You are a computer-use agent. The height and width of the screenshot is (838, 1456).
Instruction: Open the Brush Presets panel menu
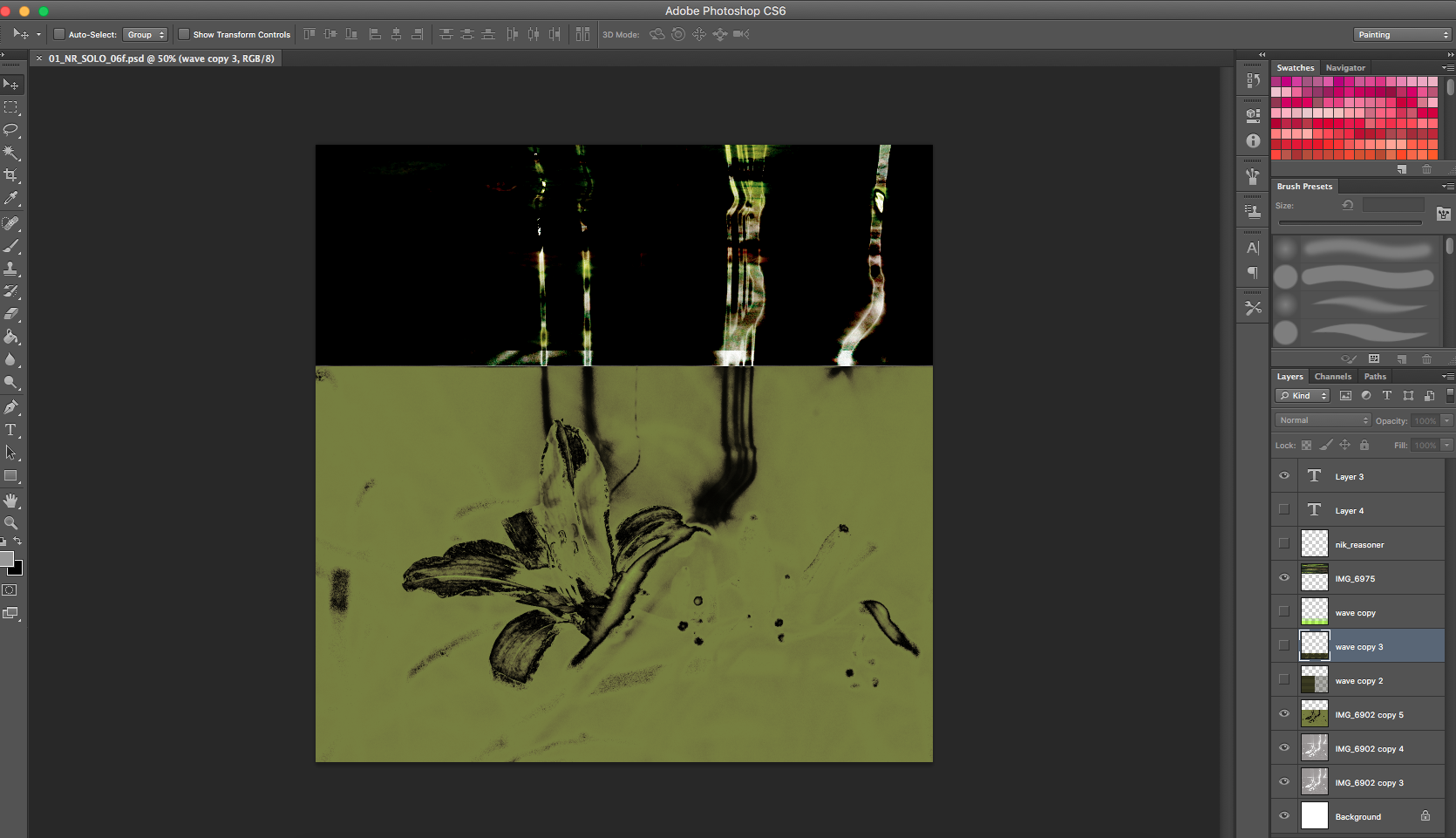point(1447,187)
